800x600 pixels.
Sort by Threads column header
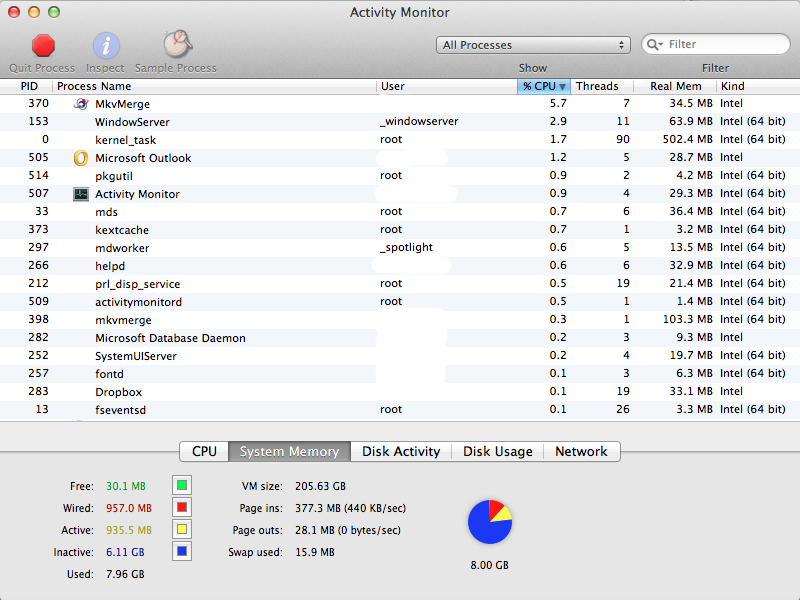coord(602,86)
